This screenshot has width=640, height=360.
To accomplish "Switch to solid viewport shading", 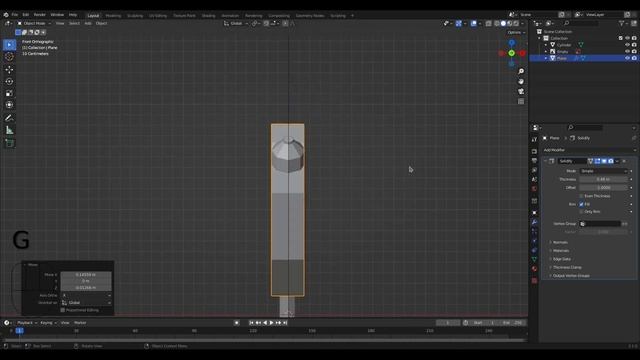I will coord(503,24).
